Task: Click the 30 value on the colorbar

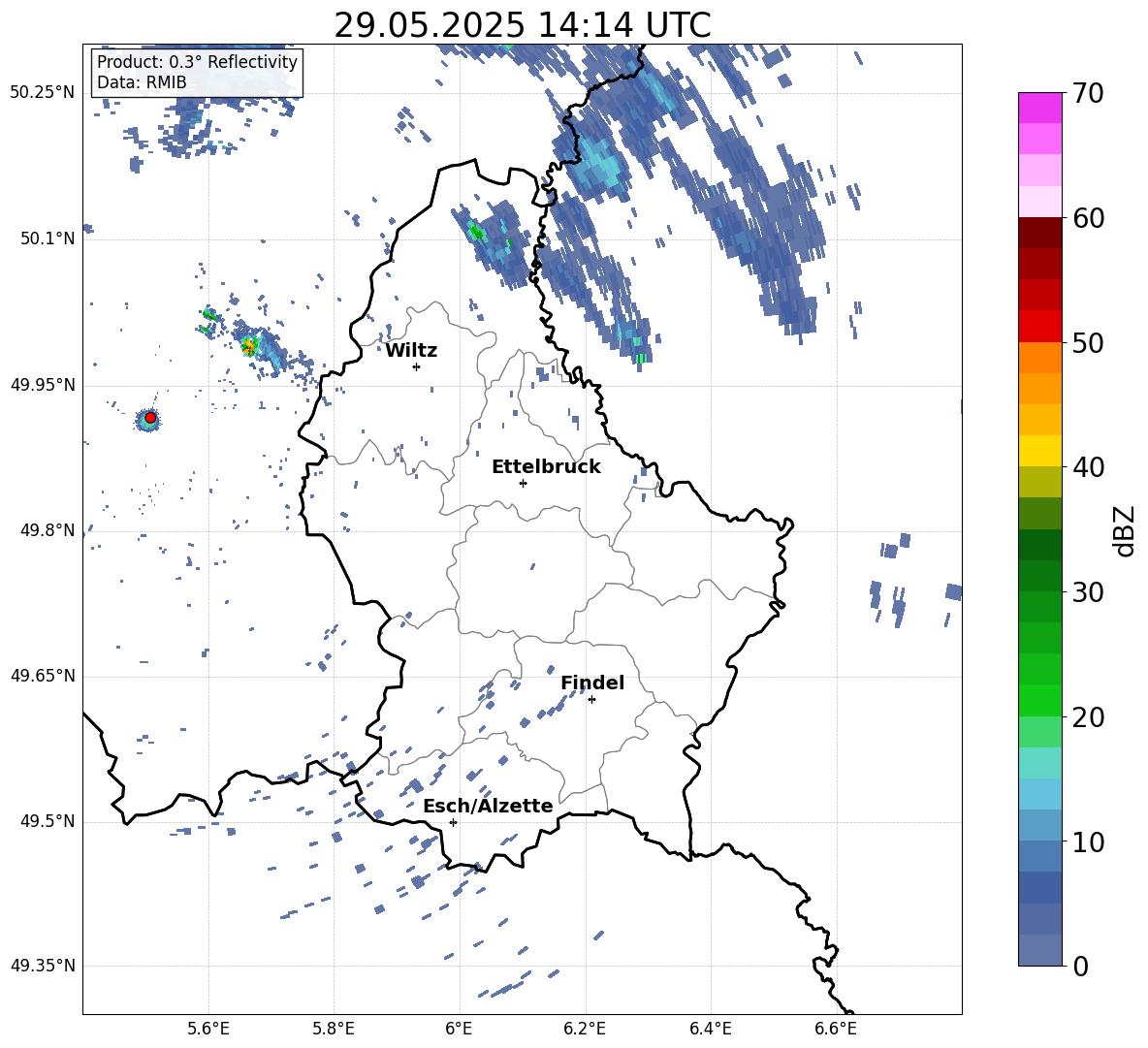Action: tap(1088, 592)
